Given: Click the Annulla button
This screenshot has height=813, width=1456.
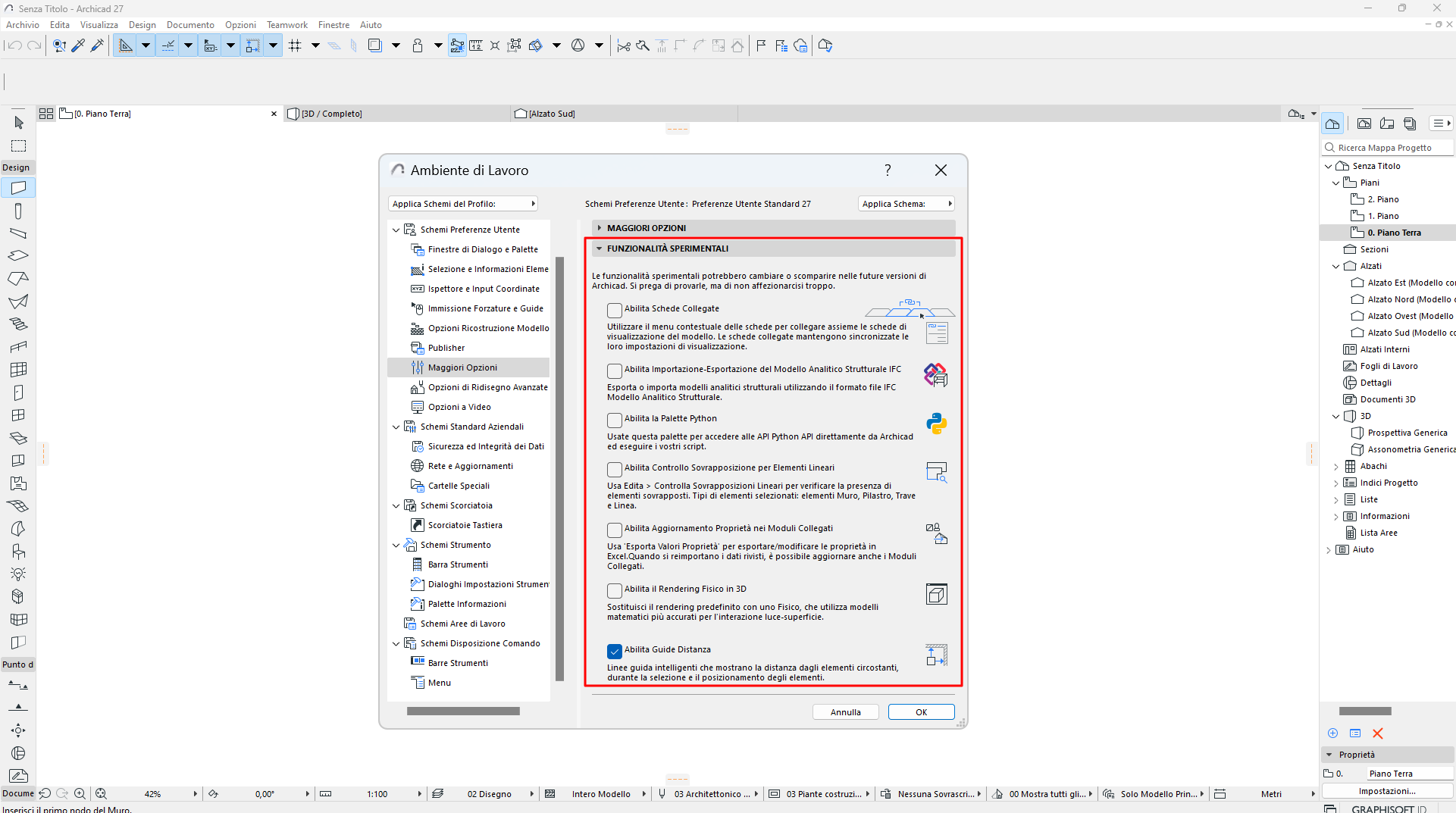Looking at the screenshot, I should [x=845, y=712].
